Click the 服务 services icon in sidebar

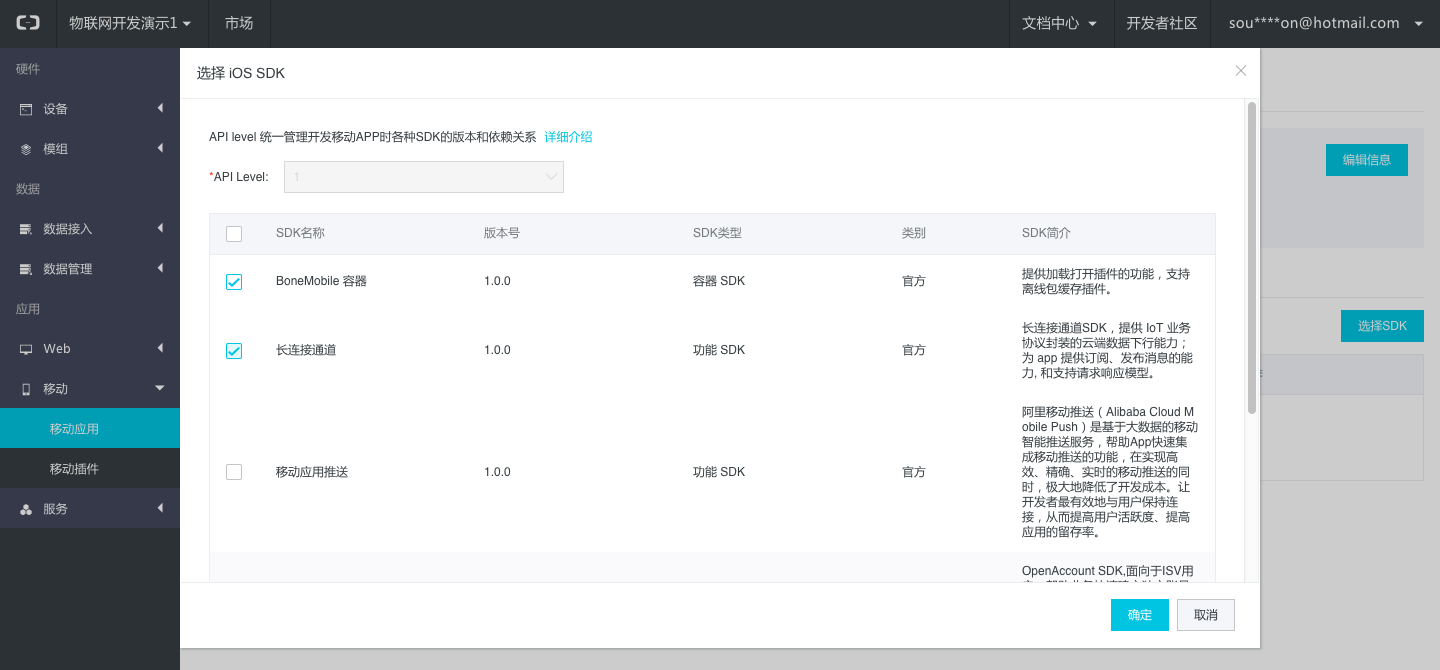coord(26,509)
